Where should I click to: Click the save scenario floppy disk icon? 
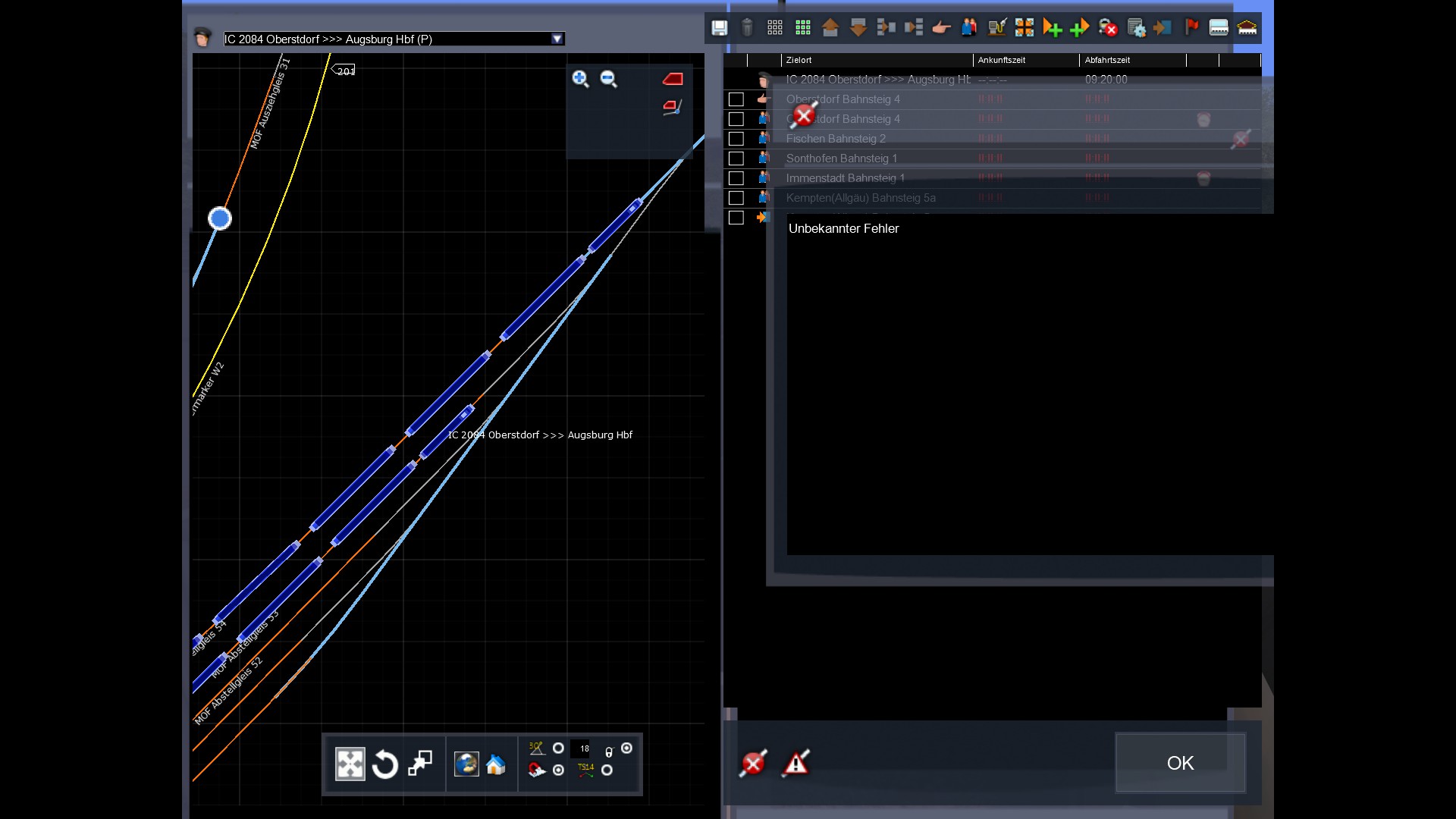pyautogui.click(x=719, y=28)
